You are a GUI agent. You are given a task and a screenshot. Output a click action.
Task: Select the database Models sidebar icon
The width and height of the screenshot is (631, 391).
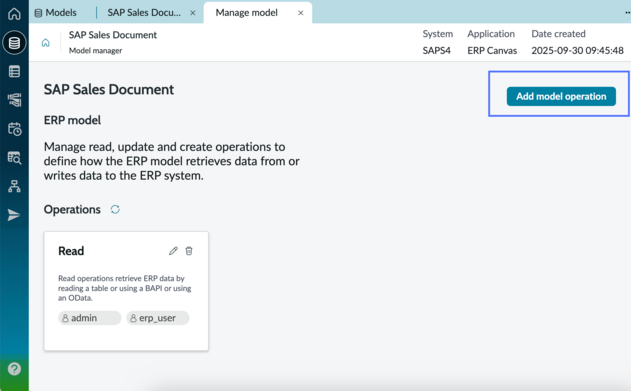[x=14, y=42]
